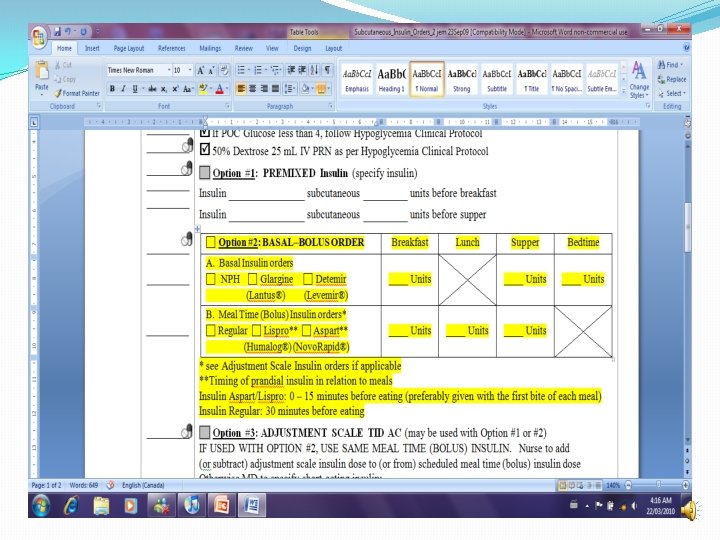Align text right
Viewport: 720px width, 540px height.
point(264,89)
